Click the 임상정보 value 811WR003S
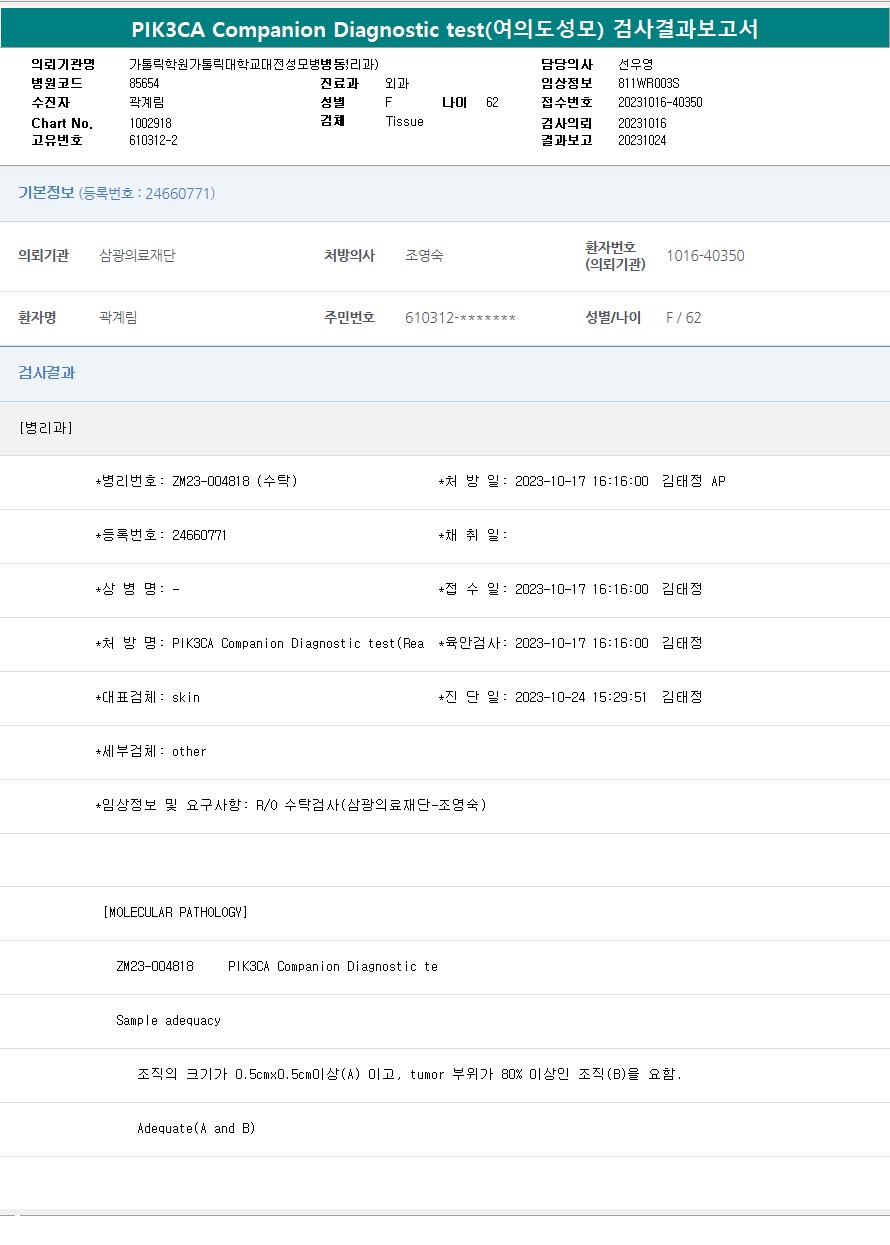The image size is (890, 1245). click(x=648, y=84)
